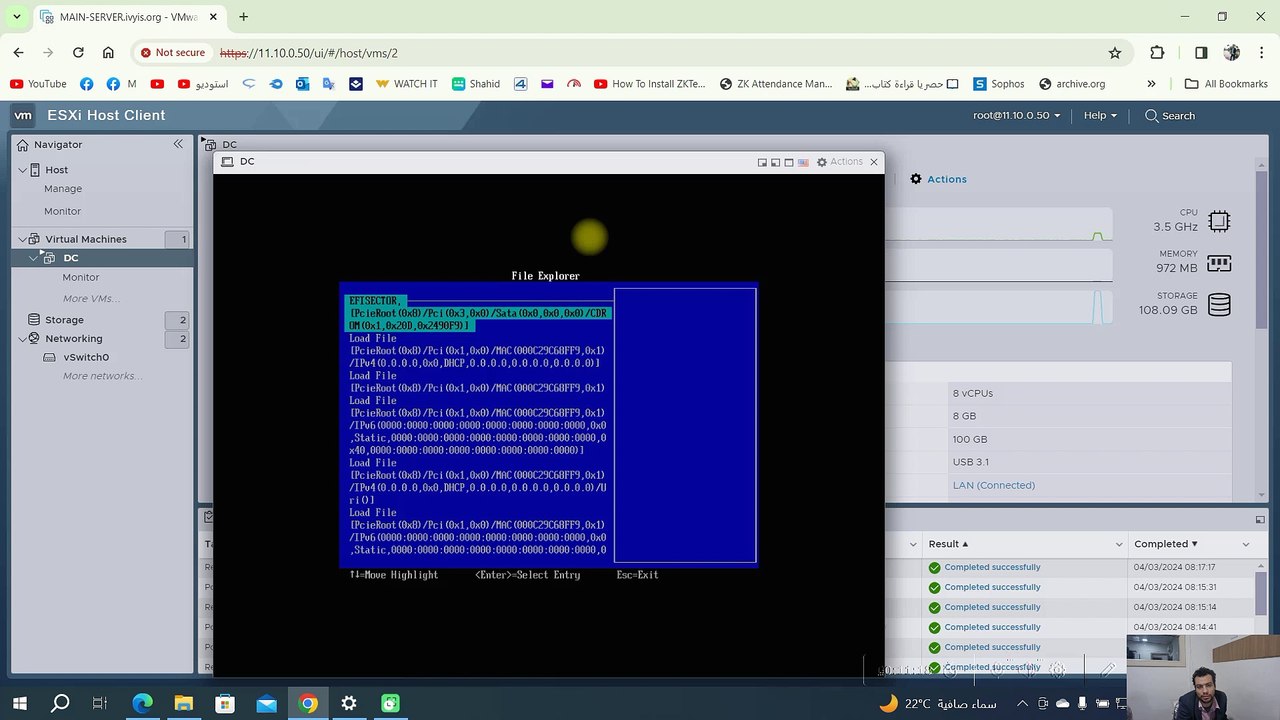Click the console Actions gear icon
Screen dimensions: 1280x720
(x=822, y=162)
